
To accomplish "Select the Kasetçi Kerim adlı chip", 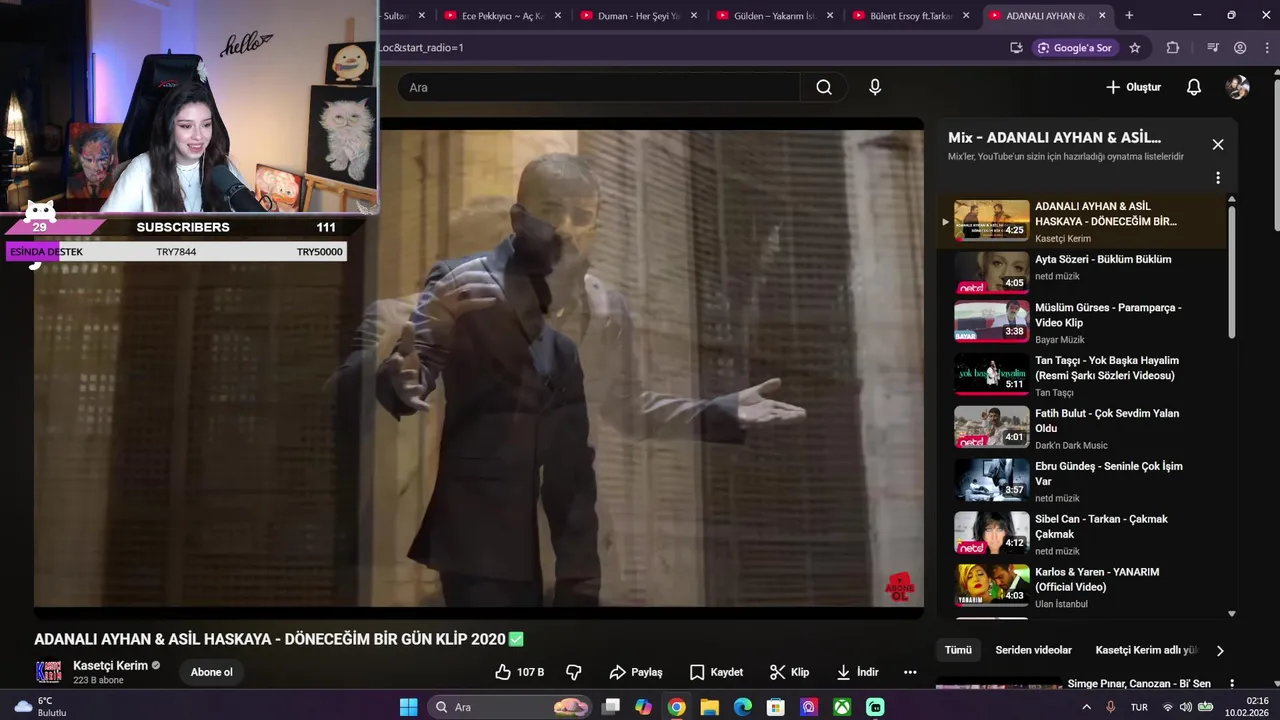I will 1146,650.
